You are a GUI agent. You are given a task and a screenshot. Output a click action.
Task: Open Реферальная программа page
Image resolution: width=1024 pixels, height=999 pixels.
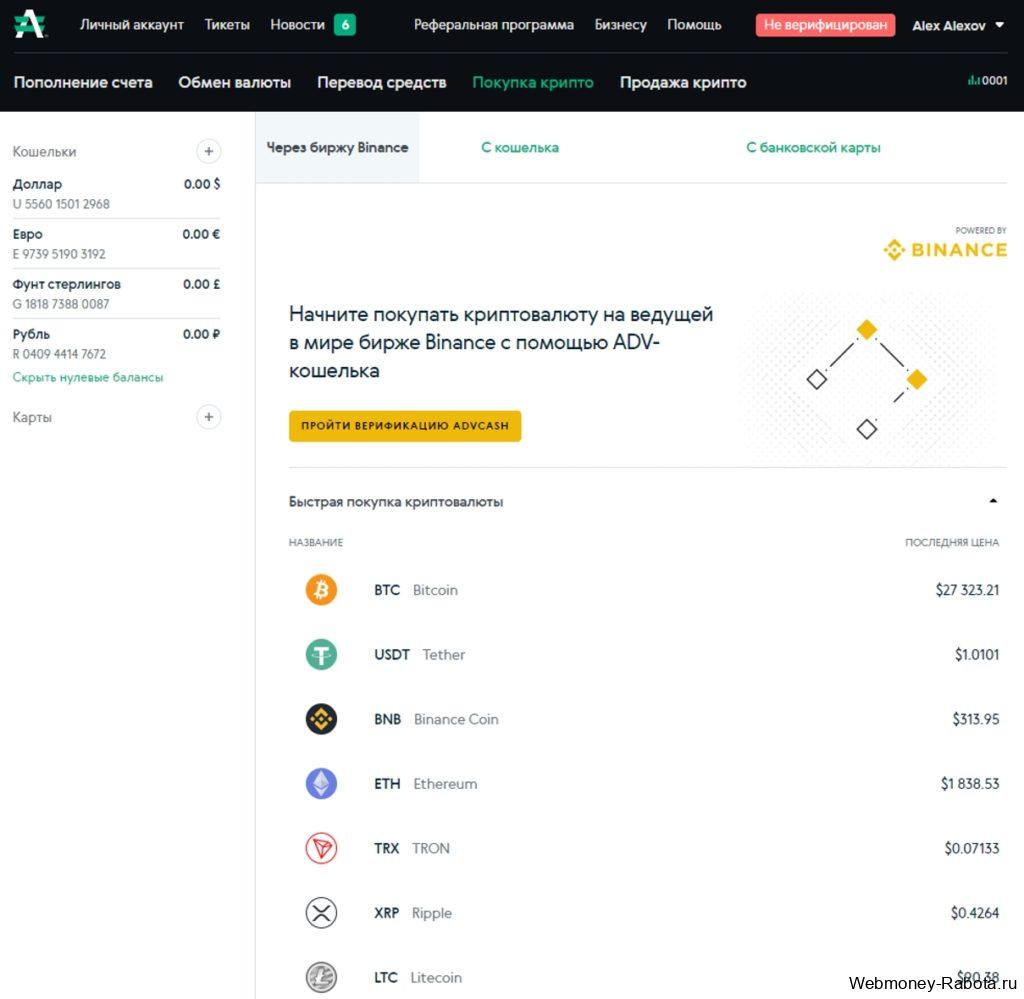coord(494,25)
